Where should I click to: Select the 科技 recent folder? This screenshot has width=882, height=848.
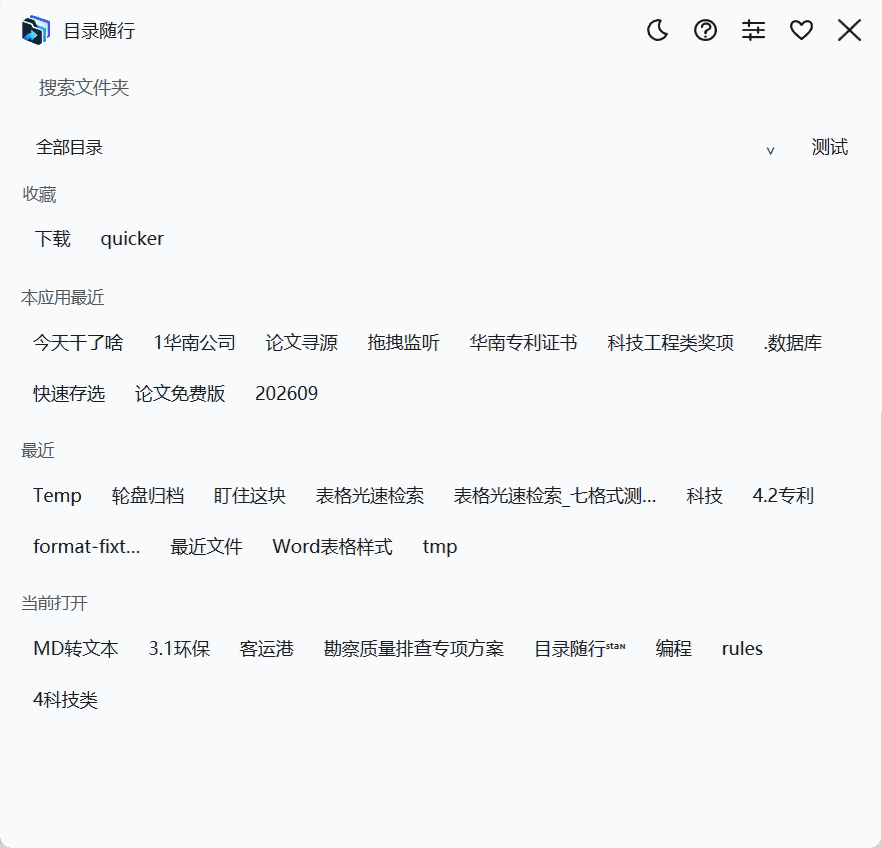click(704, 496)
